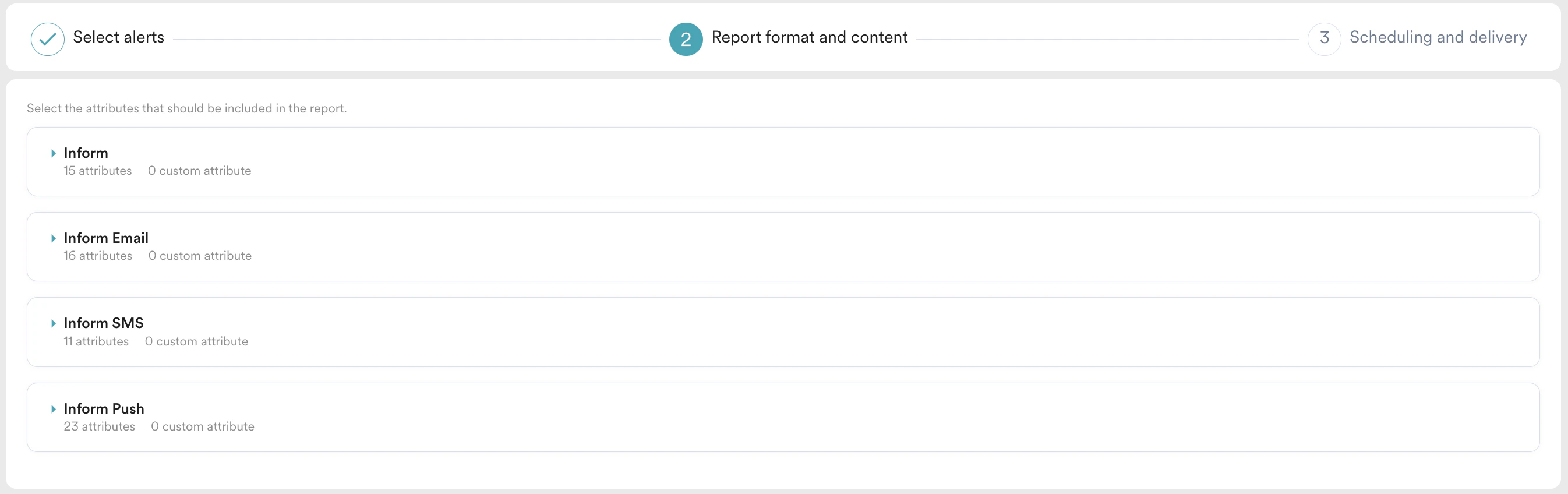The width and height of the screenshot is (1568, 494).
Task: Click the step 3 circle icon
Action: (1324, 39)
